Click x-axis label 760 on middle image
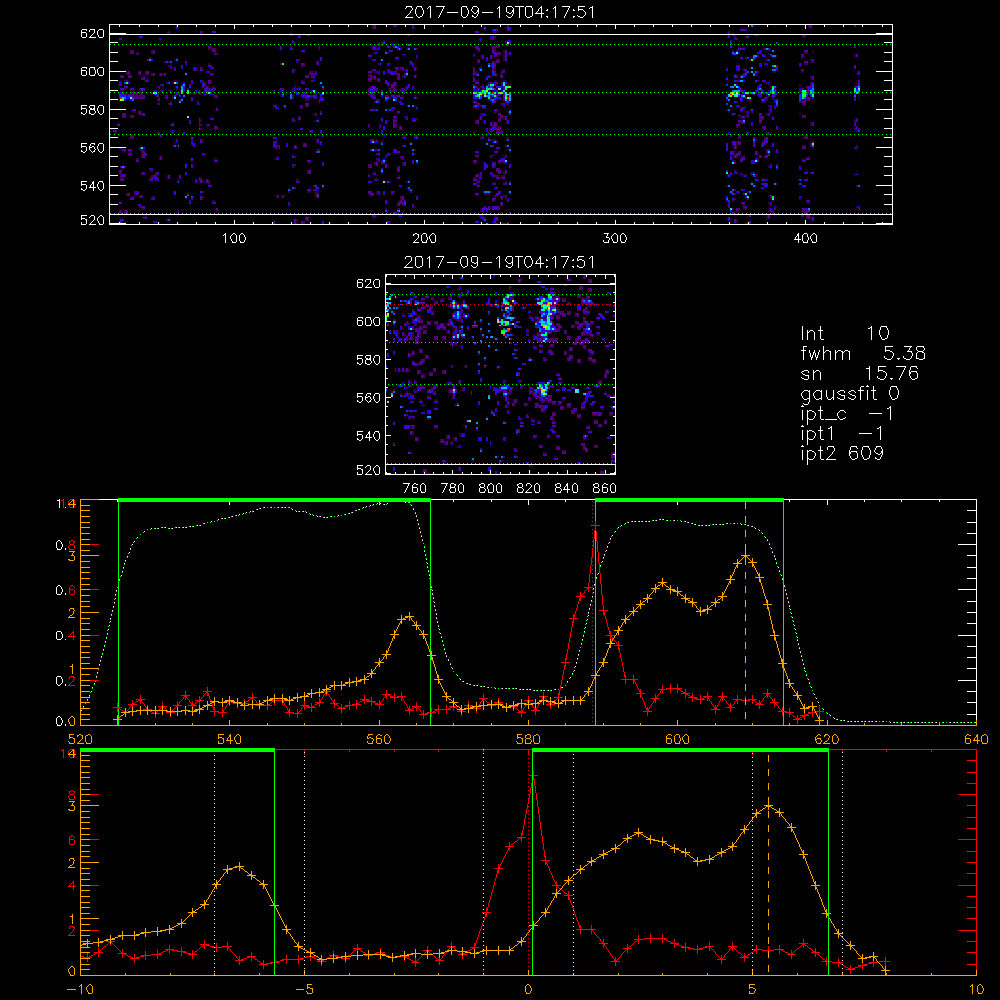 (415, 489)
